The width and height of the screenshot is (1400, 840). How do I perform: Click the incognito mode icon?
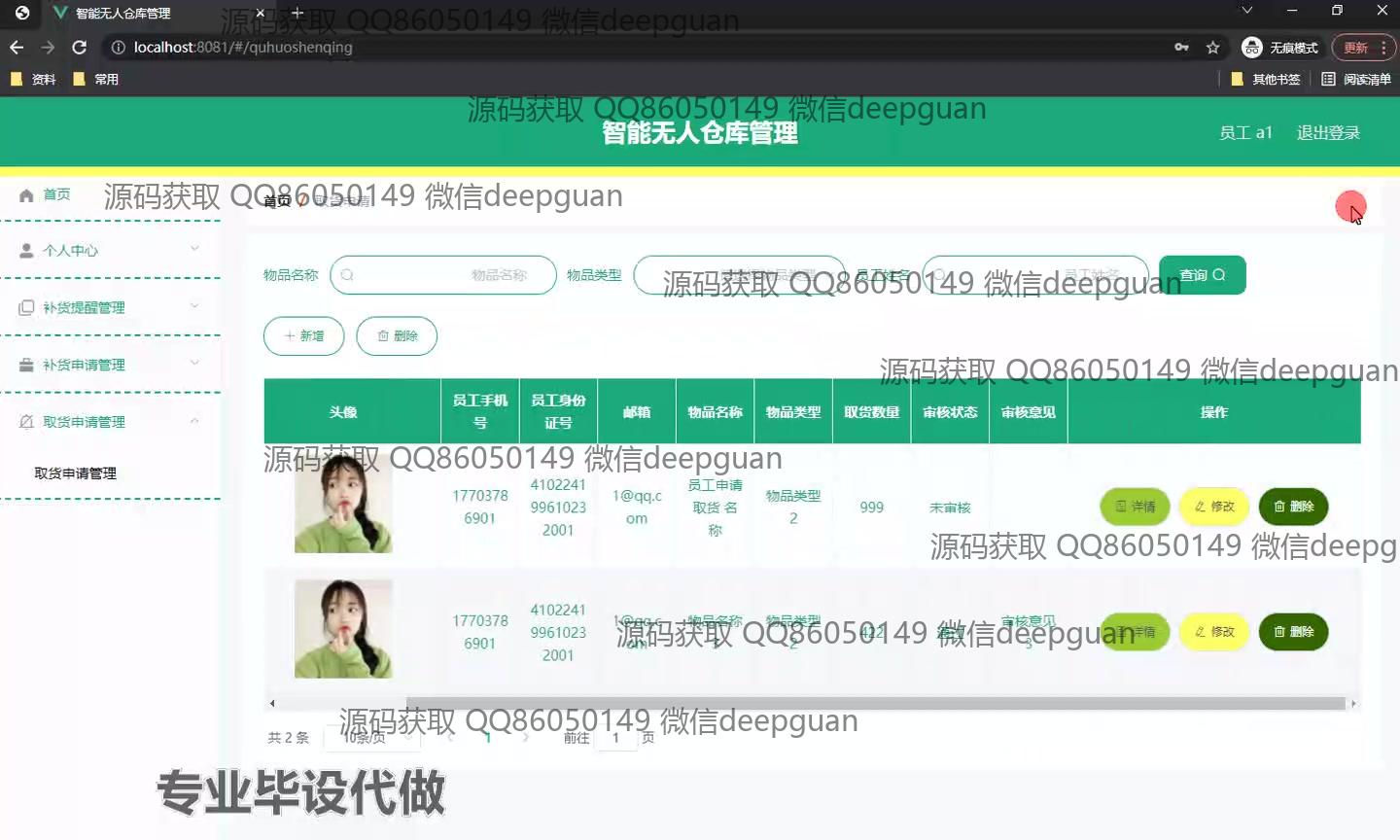tap(1252, 47)
